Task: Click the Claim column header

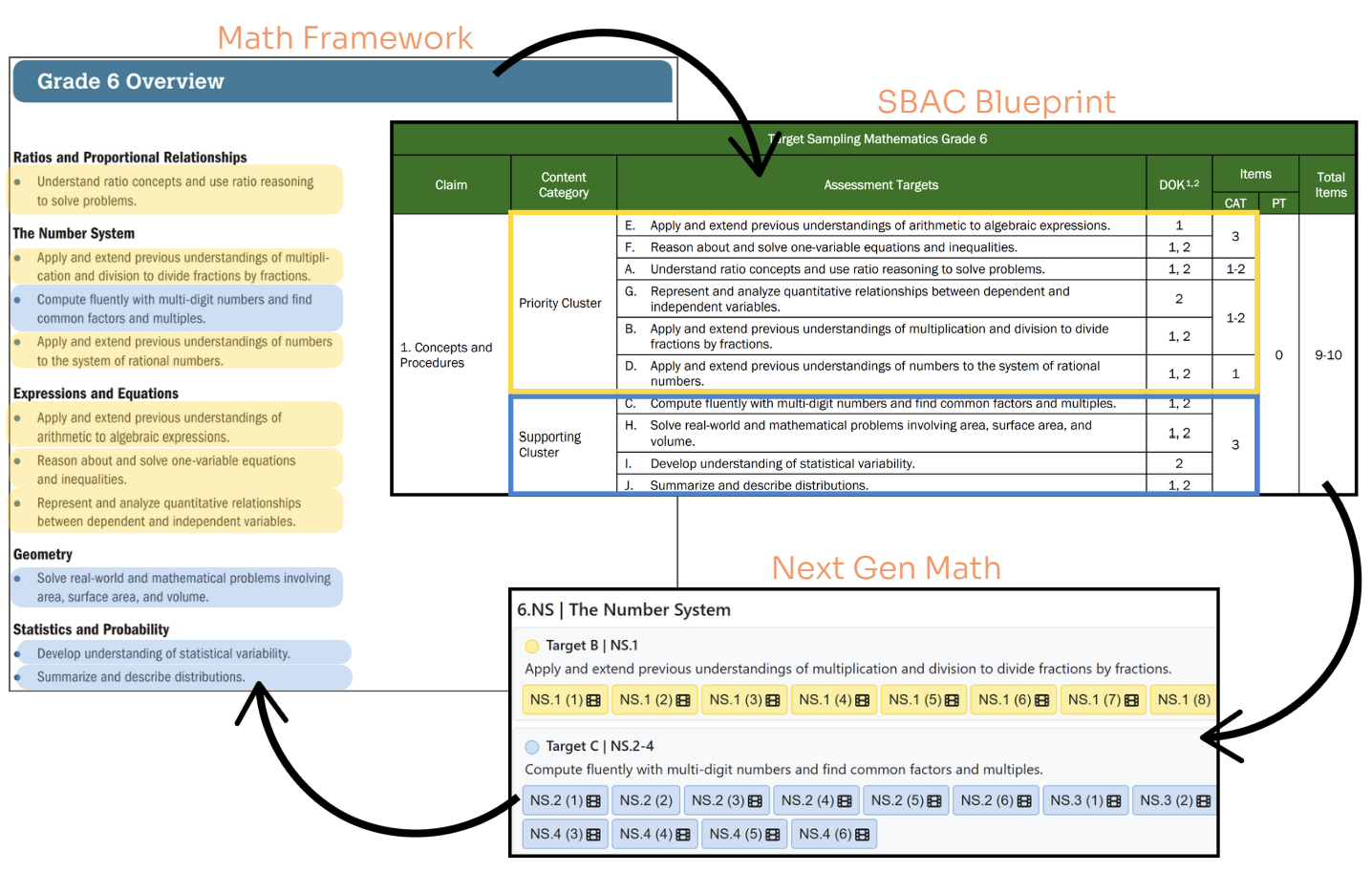Action: tap(451, 185)
